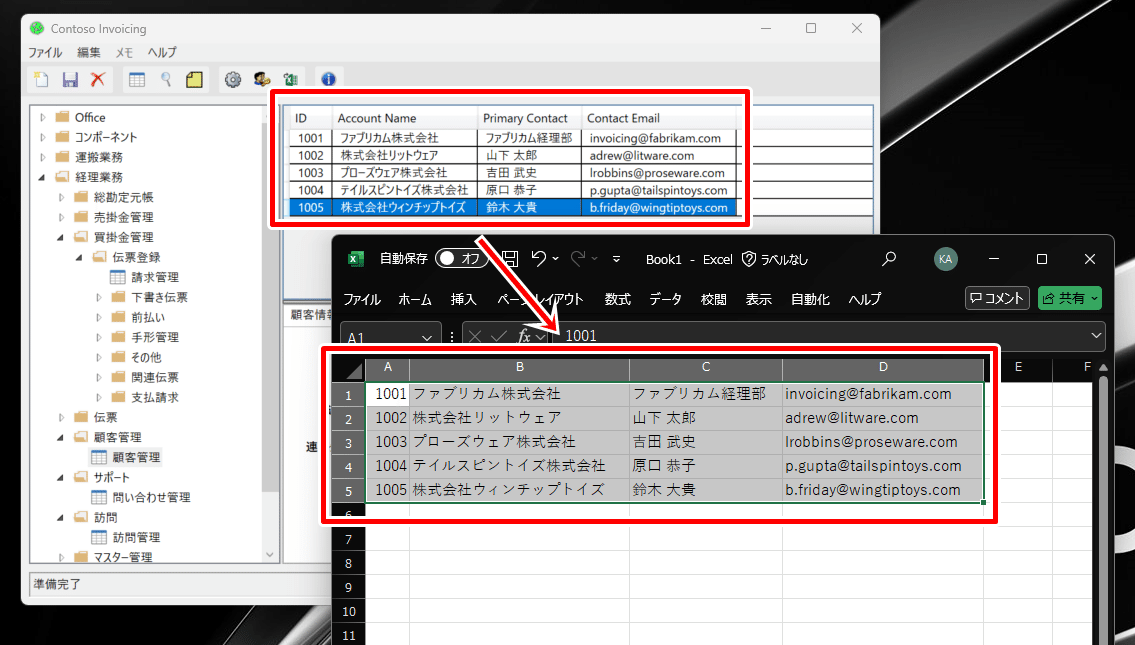Expand the コンポーネント folder node
The width and height of the screenshot is (1135, 645).
[43, 137]
